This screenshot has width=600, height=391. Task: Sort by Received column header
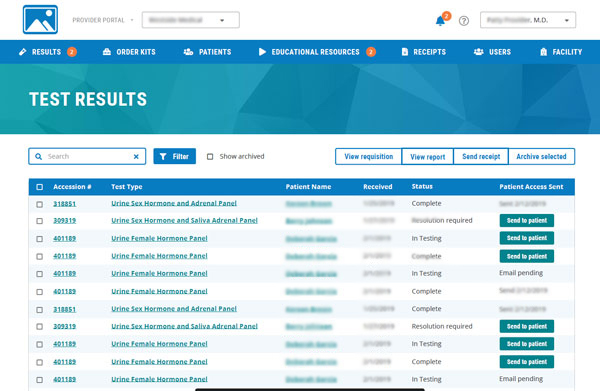tap(378, 187)
